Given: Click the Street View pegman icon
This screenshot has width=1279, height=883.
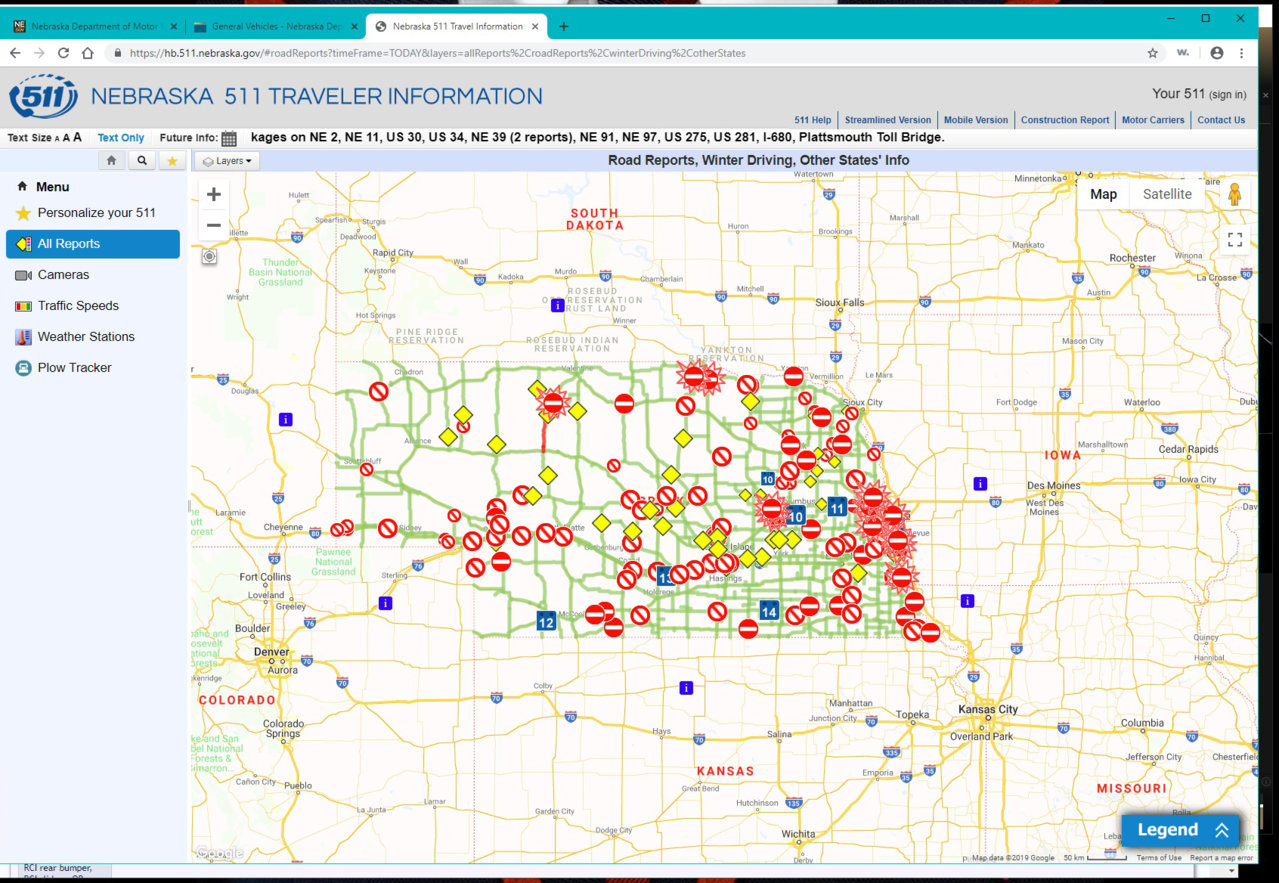Looking at the screenshot, I should (1235, 195).
